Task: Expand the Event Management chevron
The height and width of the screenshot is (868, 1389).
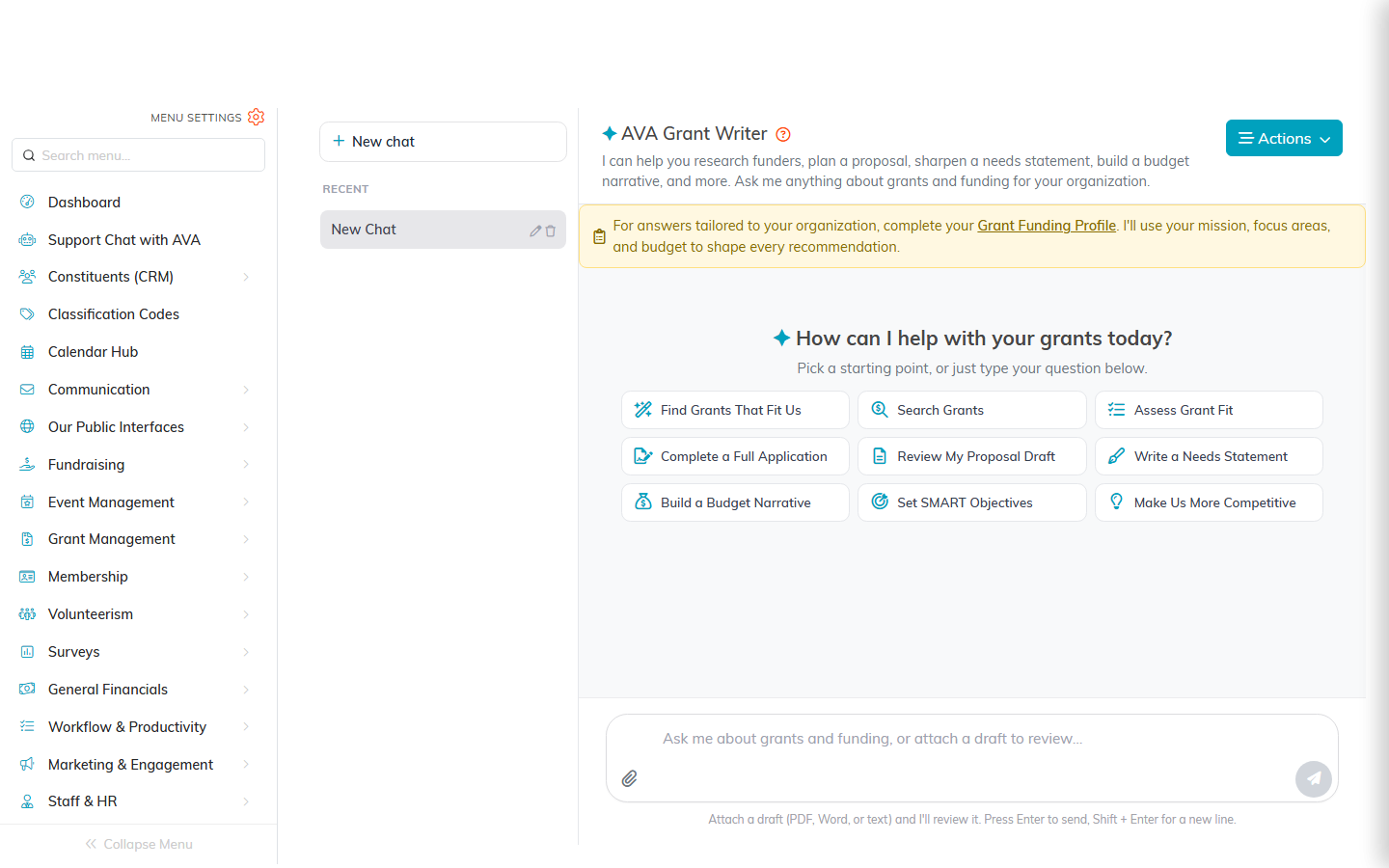Action: pyautogui.click(x=246, y=502)
